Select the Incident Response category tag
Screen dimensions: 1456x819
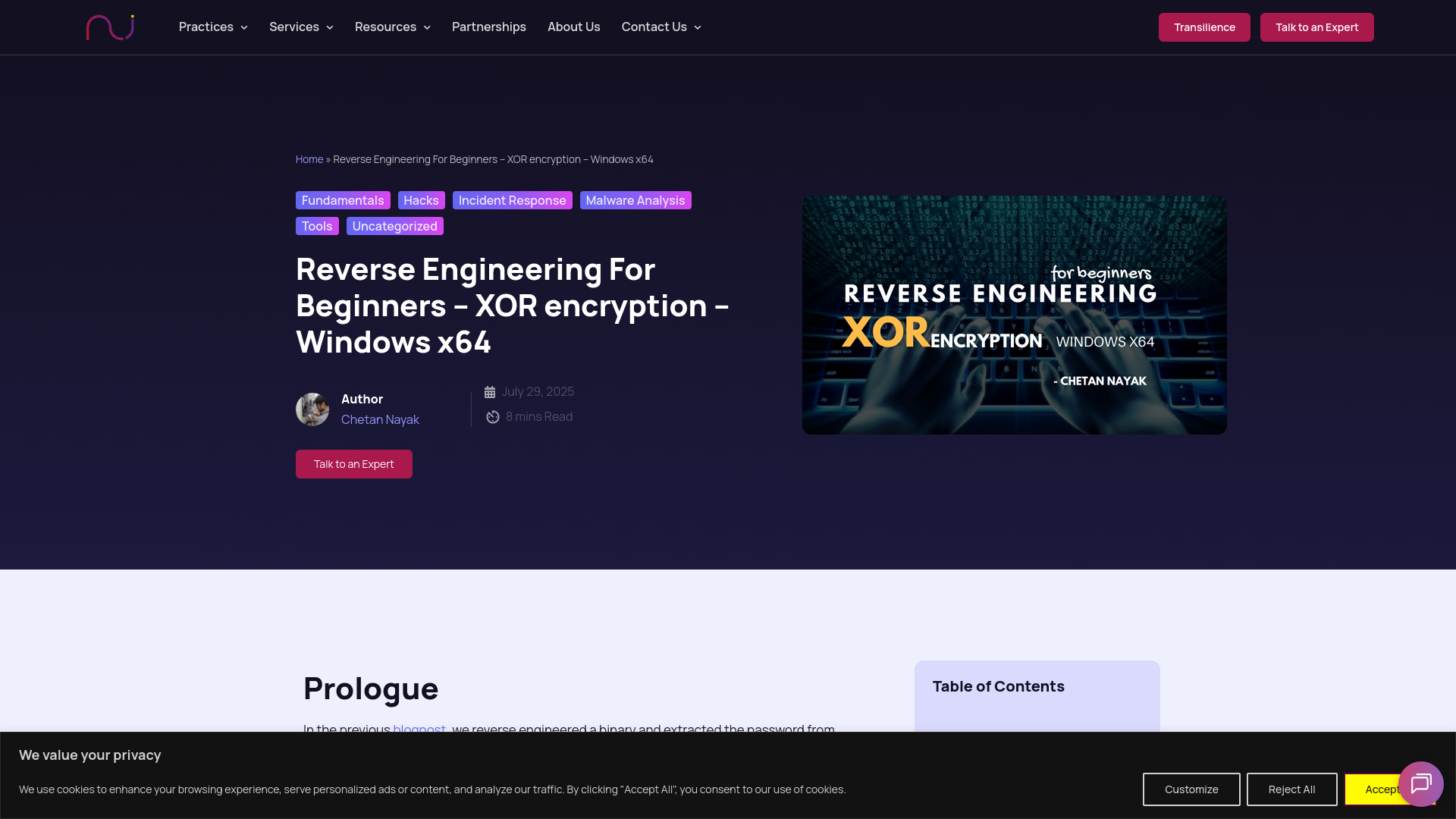pos(512,200)
